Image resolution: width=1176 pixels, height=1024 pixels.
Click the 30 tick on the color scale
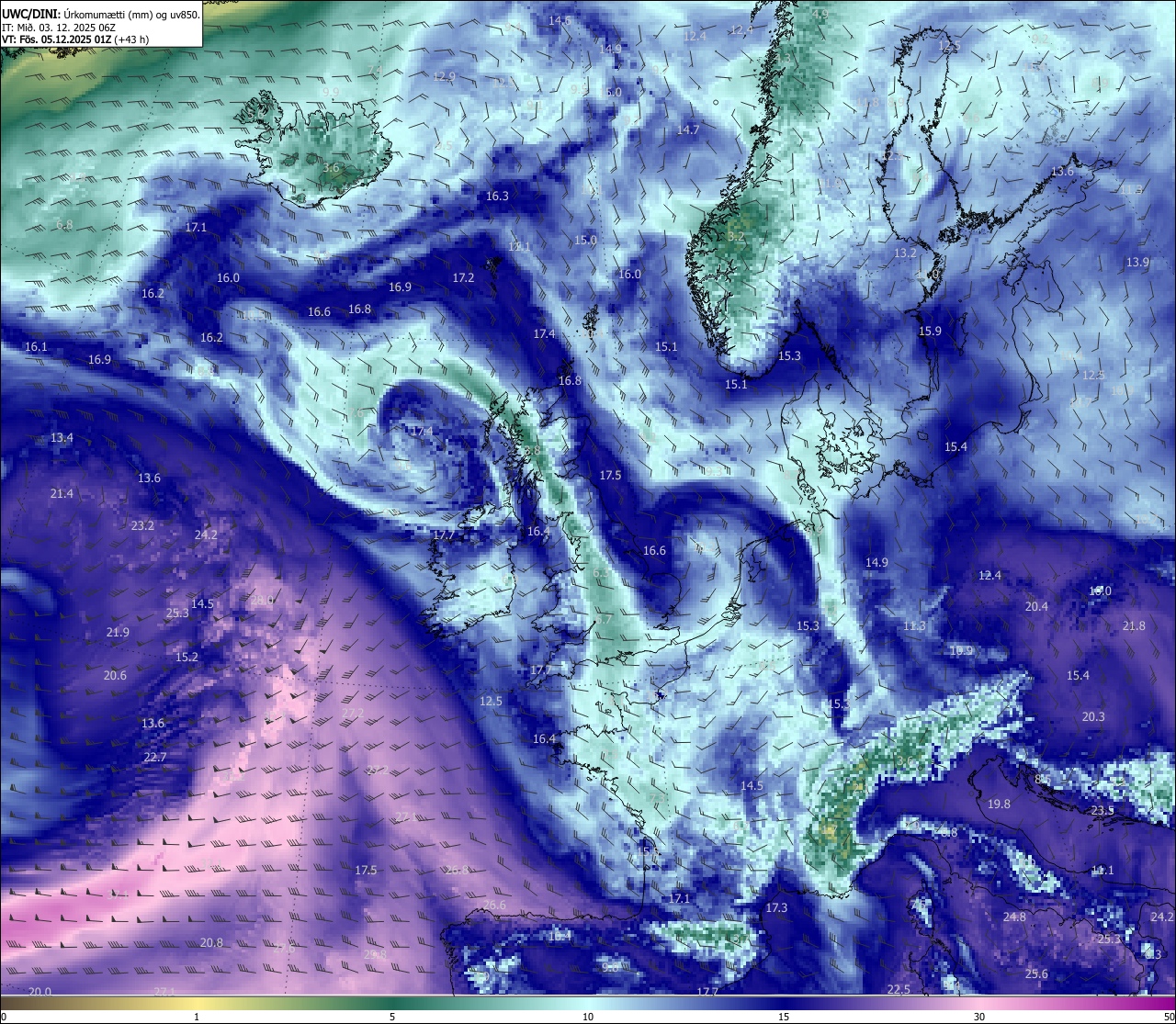979,1017
